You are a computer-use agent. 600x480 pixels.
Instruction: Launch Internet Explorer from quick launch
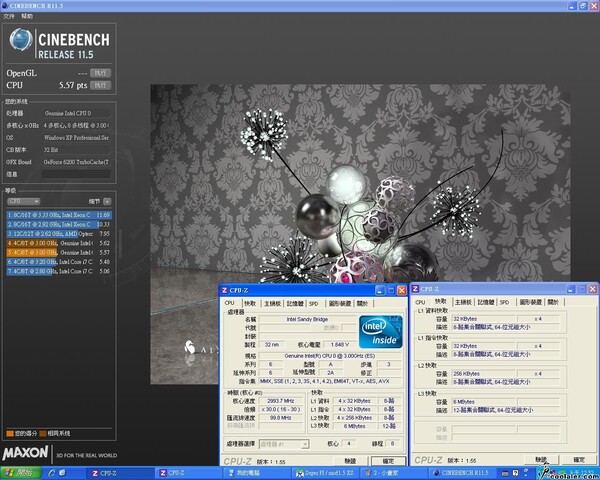[x=52, y=473]
